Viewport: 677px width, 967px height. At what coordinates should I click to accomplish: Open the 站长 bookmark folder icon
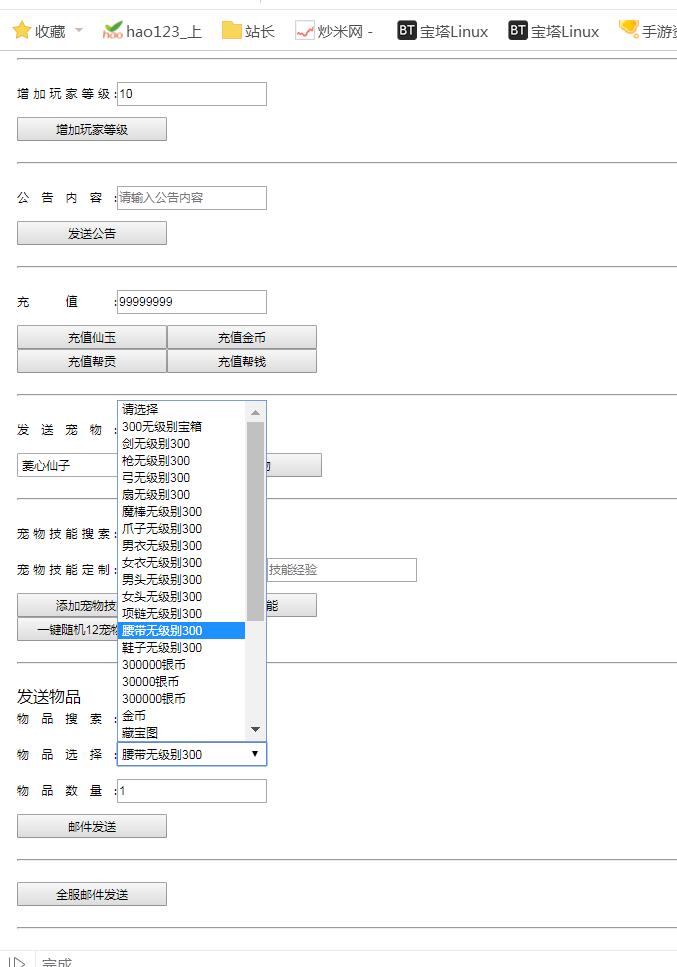(231, 31)
